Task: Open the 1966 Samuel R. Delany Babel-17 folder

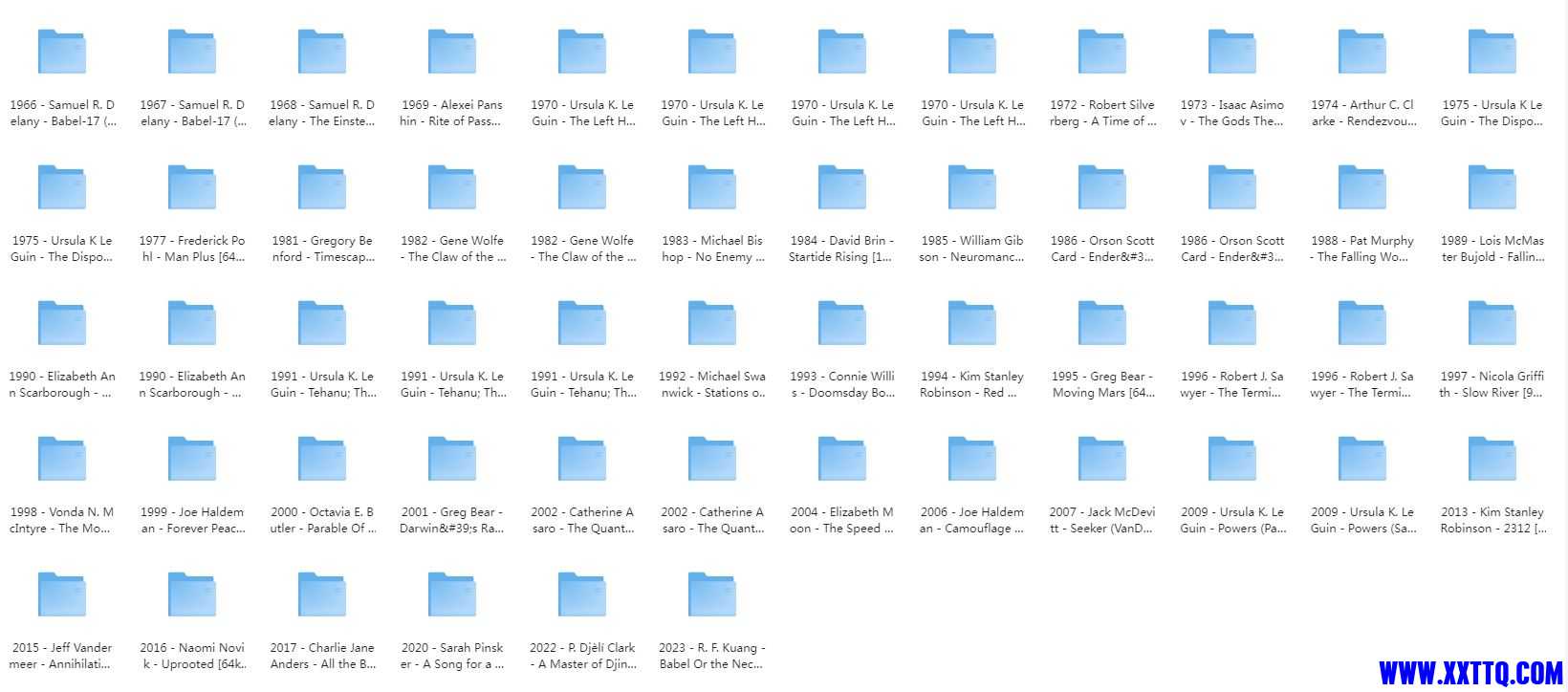Action: click(x=62, y=52)
